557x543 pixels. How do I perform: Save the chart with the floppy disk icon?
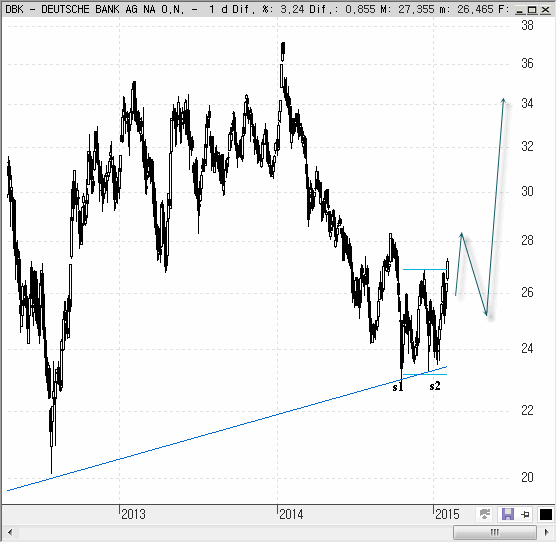(x=508, y=514)
